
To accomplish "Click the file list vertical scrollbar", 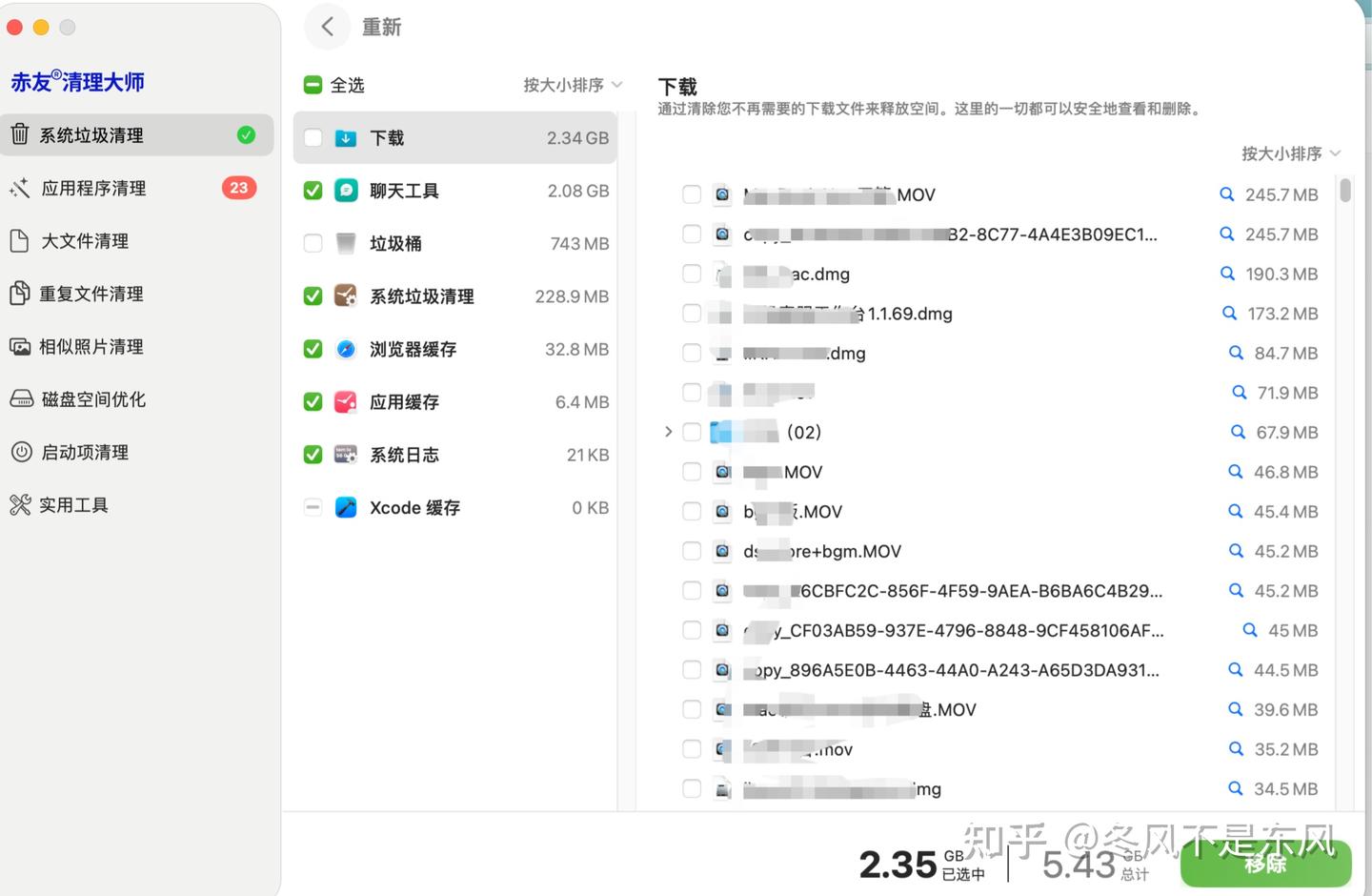I will (1344, 190).
